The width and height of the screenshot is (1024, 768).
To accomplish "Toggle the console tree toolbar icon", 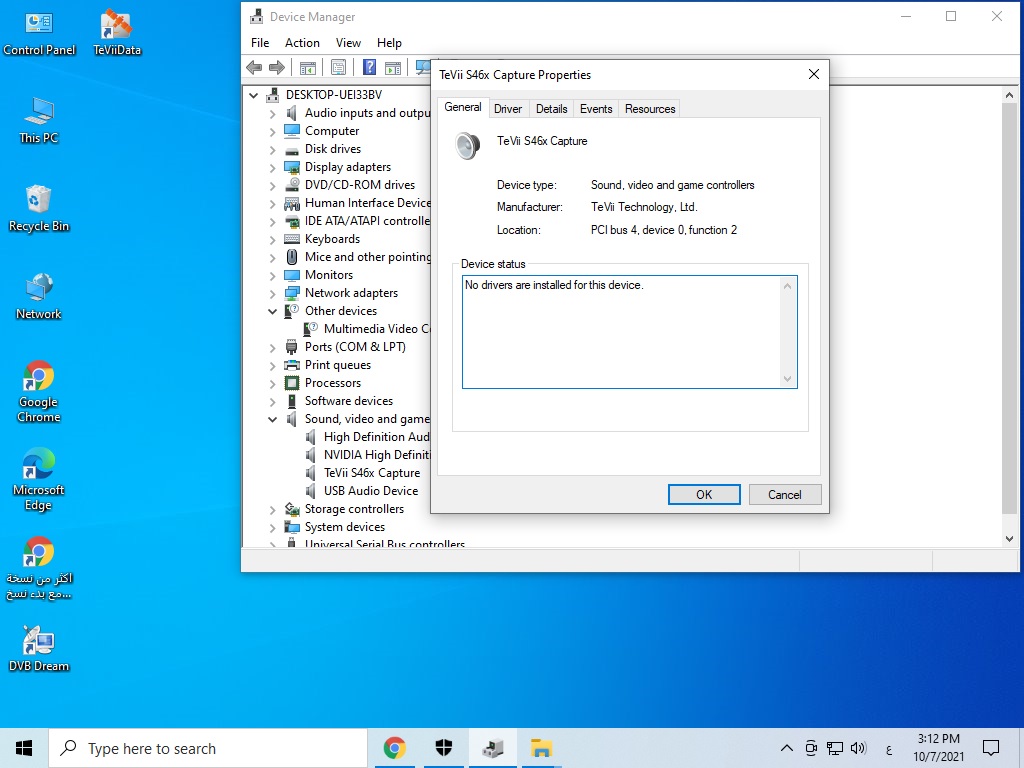I will [x=308, y=67].
